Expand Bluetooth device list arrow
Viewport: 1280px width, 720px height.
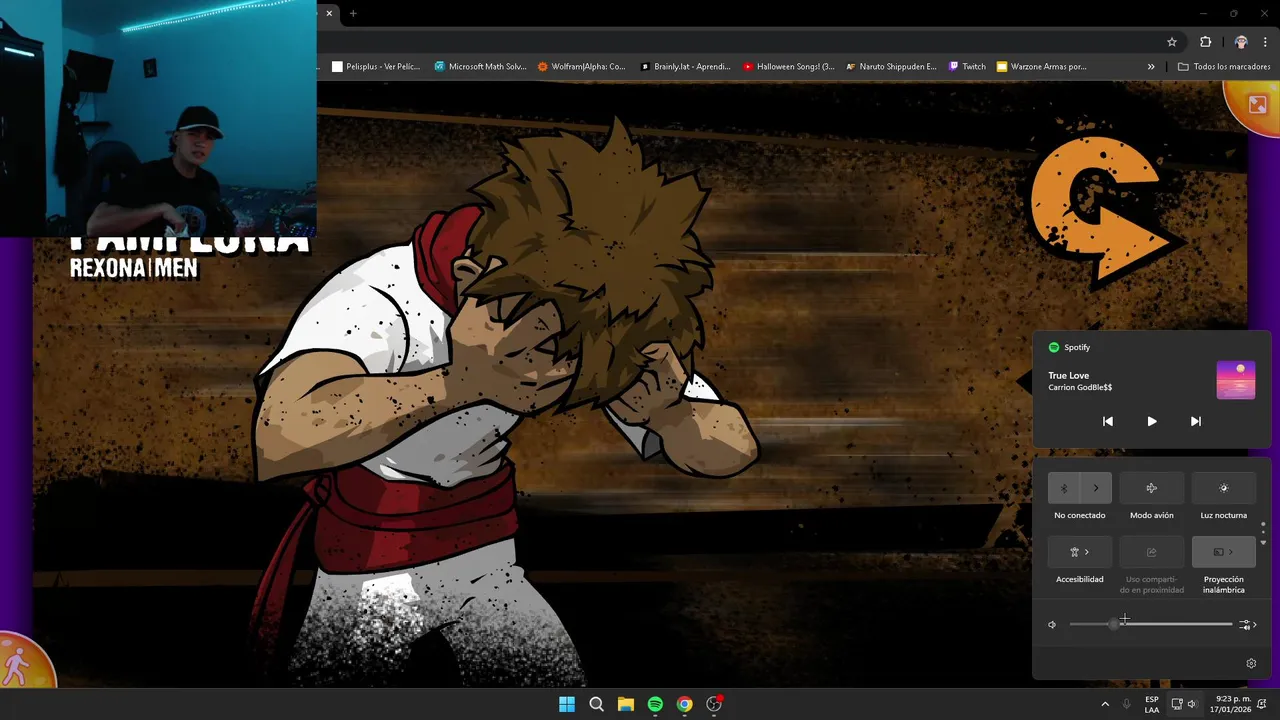pos(1096,488)
